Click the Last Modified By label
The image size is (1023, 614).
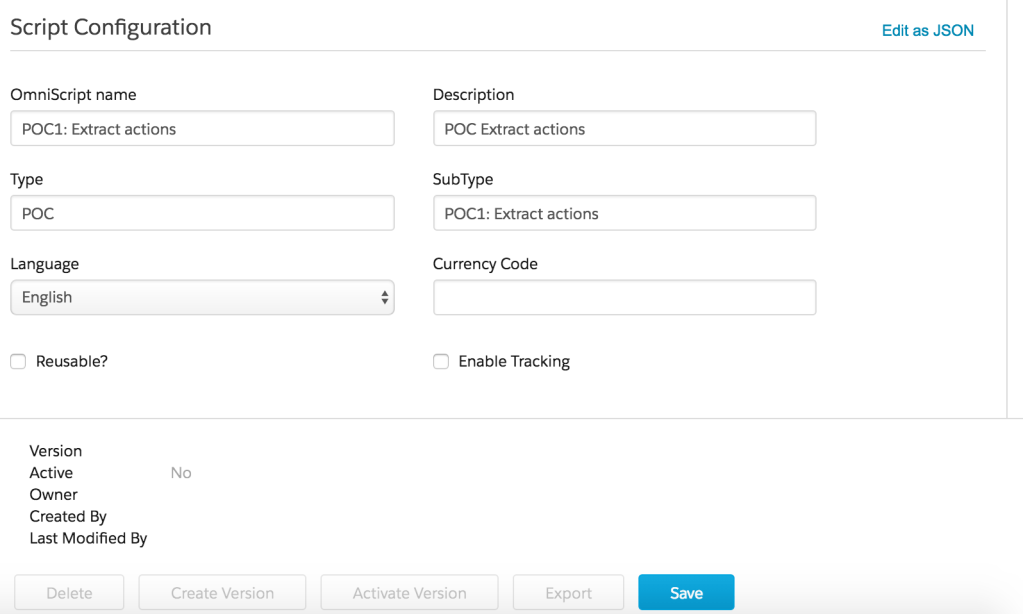[88, 538]
